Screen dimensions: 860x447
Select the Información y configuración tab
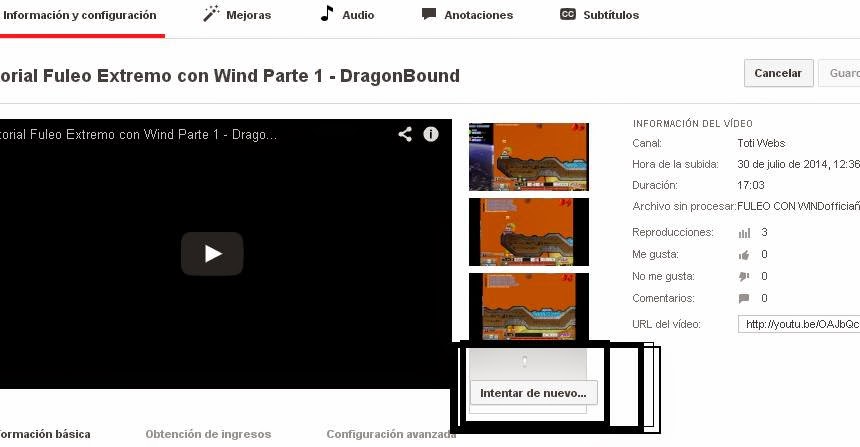coord(79,15)
